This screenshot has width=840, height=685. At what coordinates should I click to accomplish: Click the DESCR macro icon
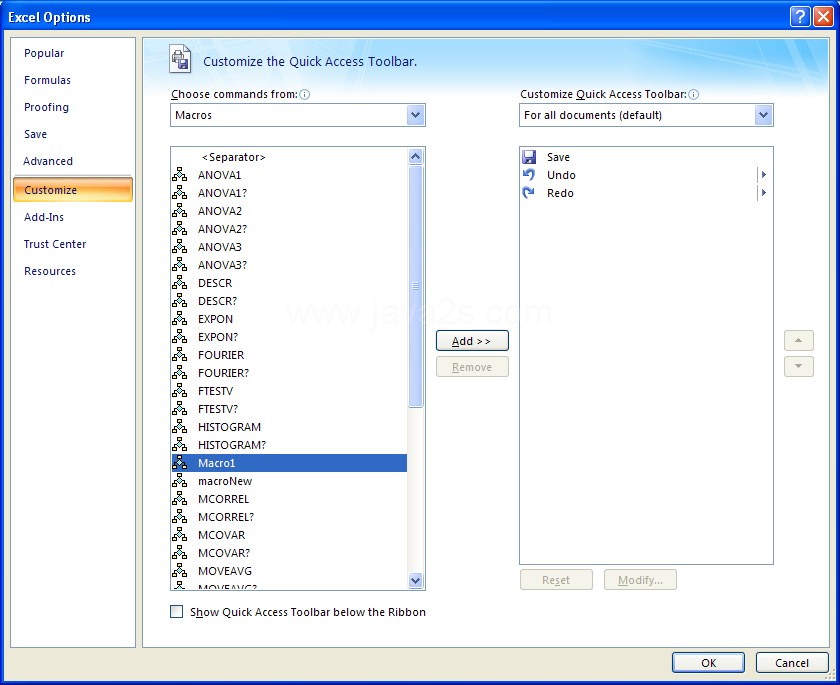179,282
